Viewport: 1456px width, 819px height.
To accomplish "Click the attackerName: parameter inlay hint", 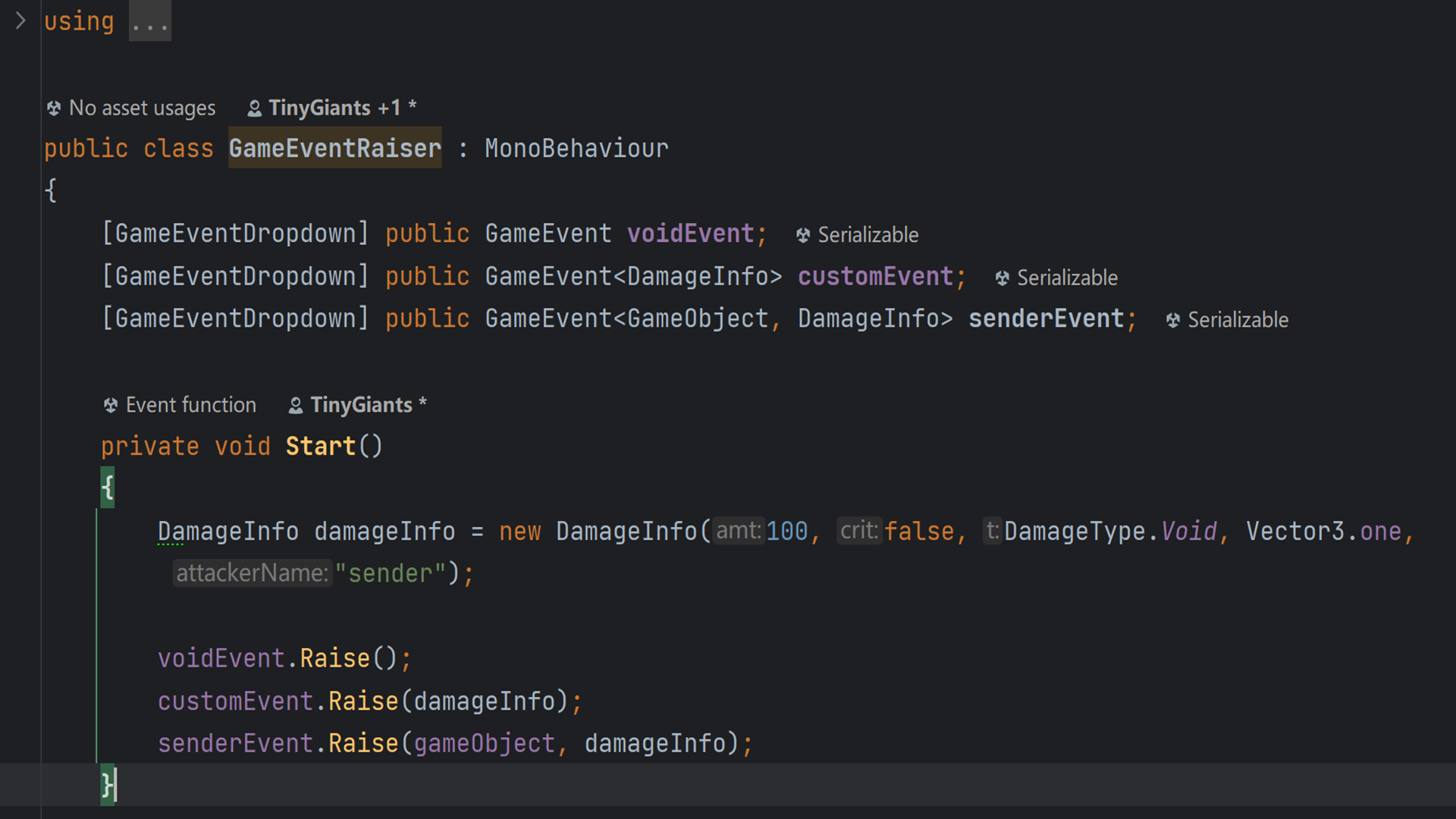I will [252, 573].
